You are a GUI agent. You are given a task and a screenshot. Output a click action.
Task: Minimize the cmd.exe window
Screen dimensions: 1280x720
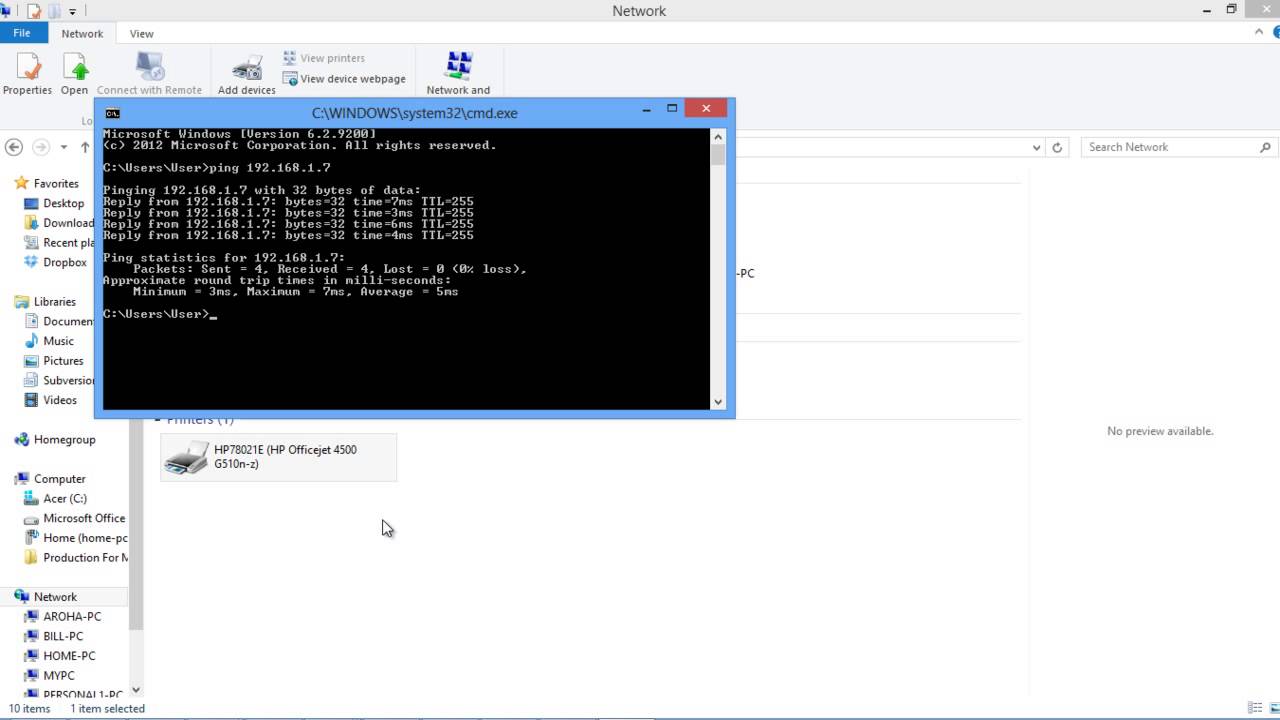coord(647,109)
